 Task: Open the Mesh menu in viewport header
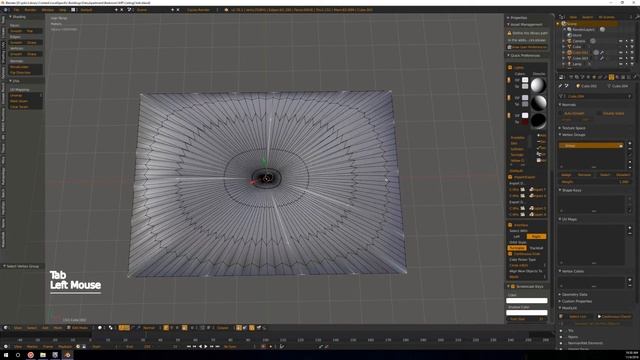[58, 328]
